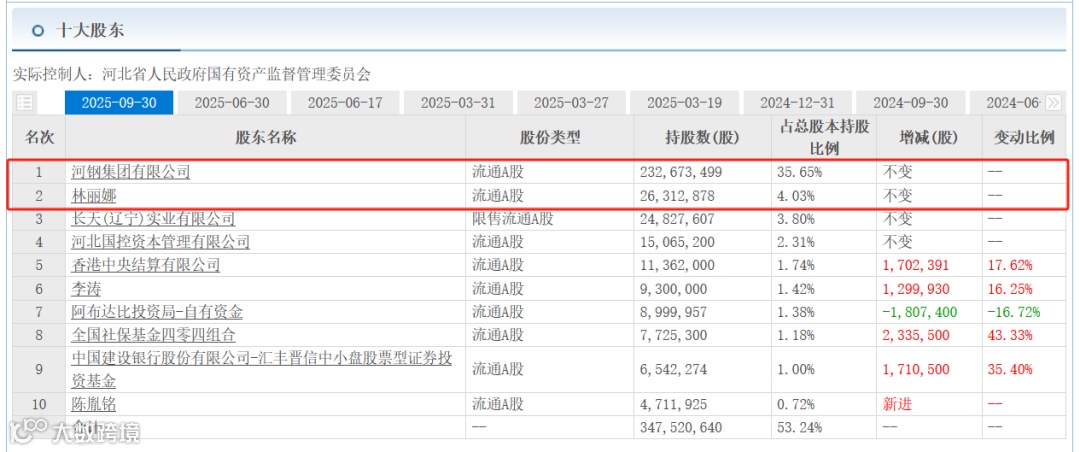Click the 十大股东 section heading

(x=90, y=30)
